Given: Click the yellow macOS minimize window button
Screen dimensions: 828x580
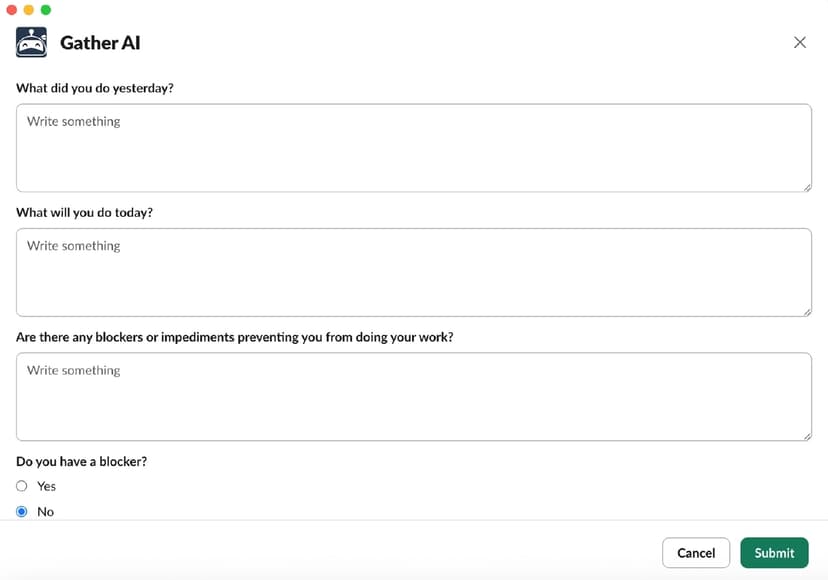Looking at the screenshot, I should [x=29, y=10].
